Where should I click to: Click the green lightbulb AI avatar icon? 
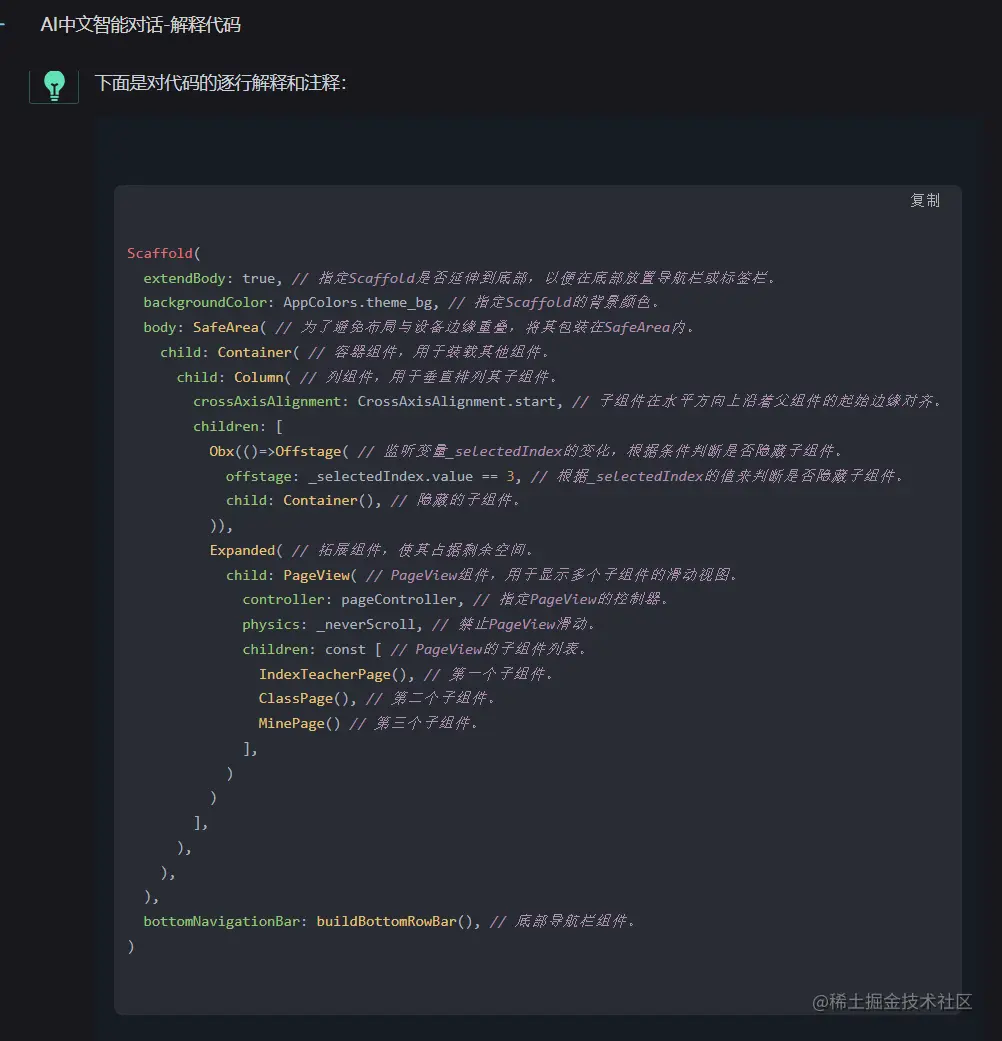(x=54, y=86)
